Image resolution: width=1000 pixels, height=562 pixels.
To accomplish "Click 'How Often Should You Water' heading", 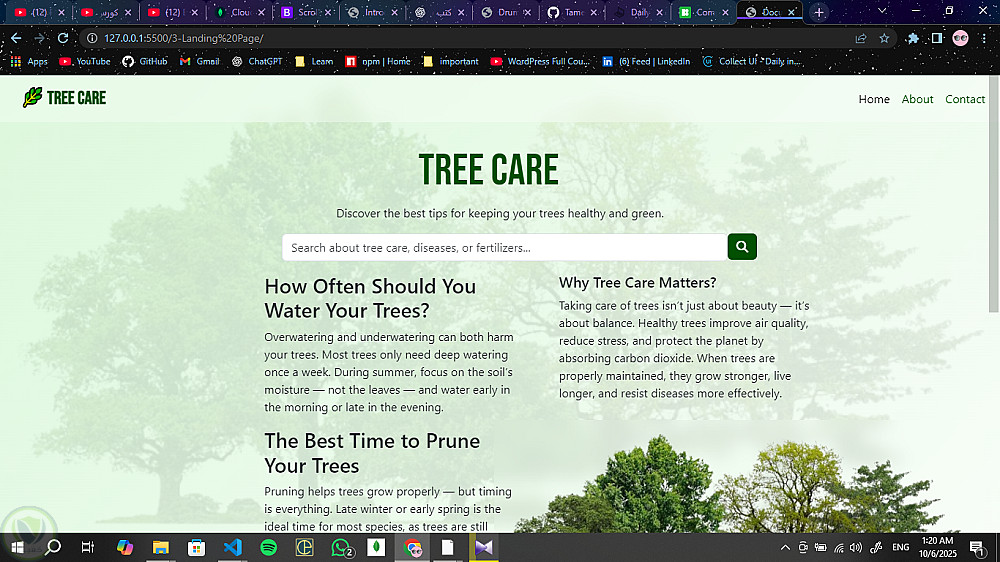I will 370,298.
